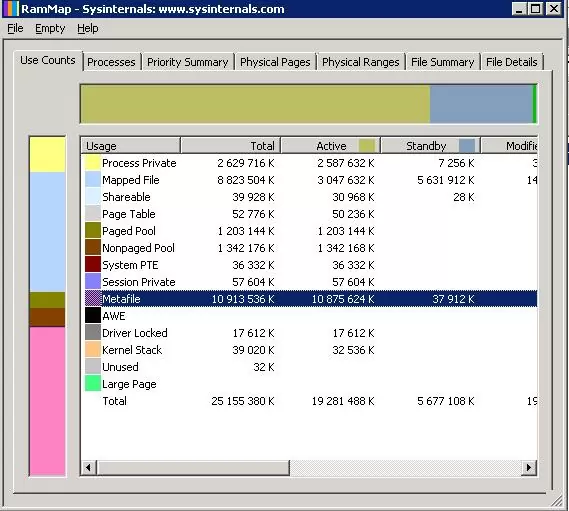
Task: Select the Session Private row
Action: point(309,282)
